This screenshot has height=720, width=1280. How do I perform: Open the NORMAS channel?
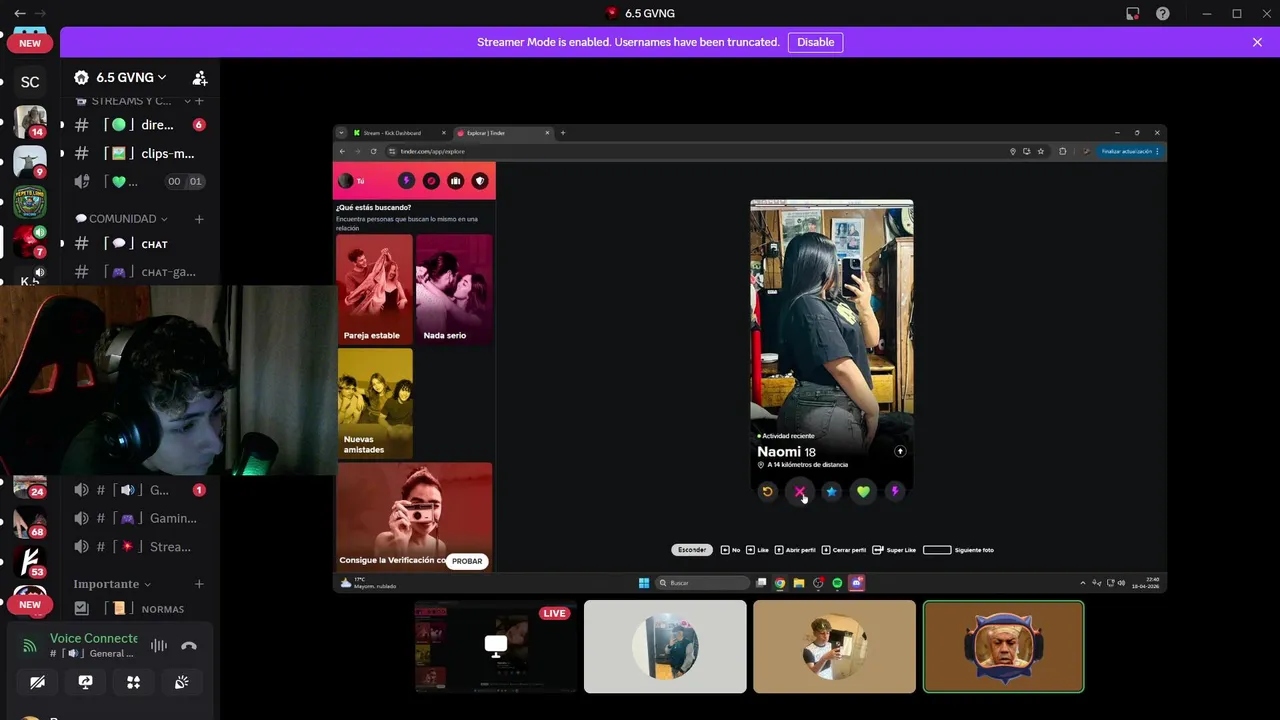[x=140, y=608]
